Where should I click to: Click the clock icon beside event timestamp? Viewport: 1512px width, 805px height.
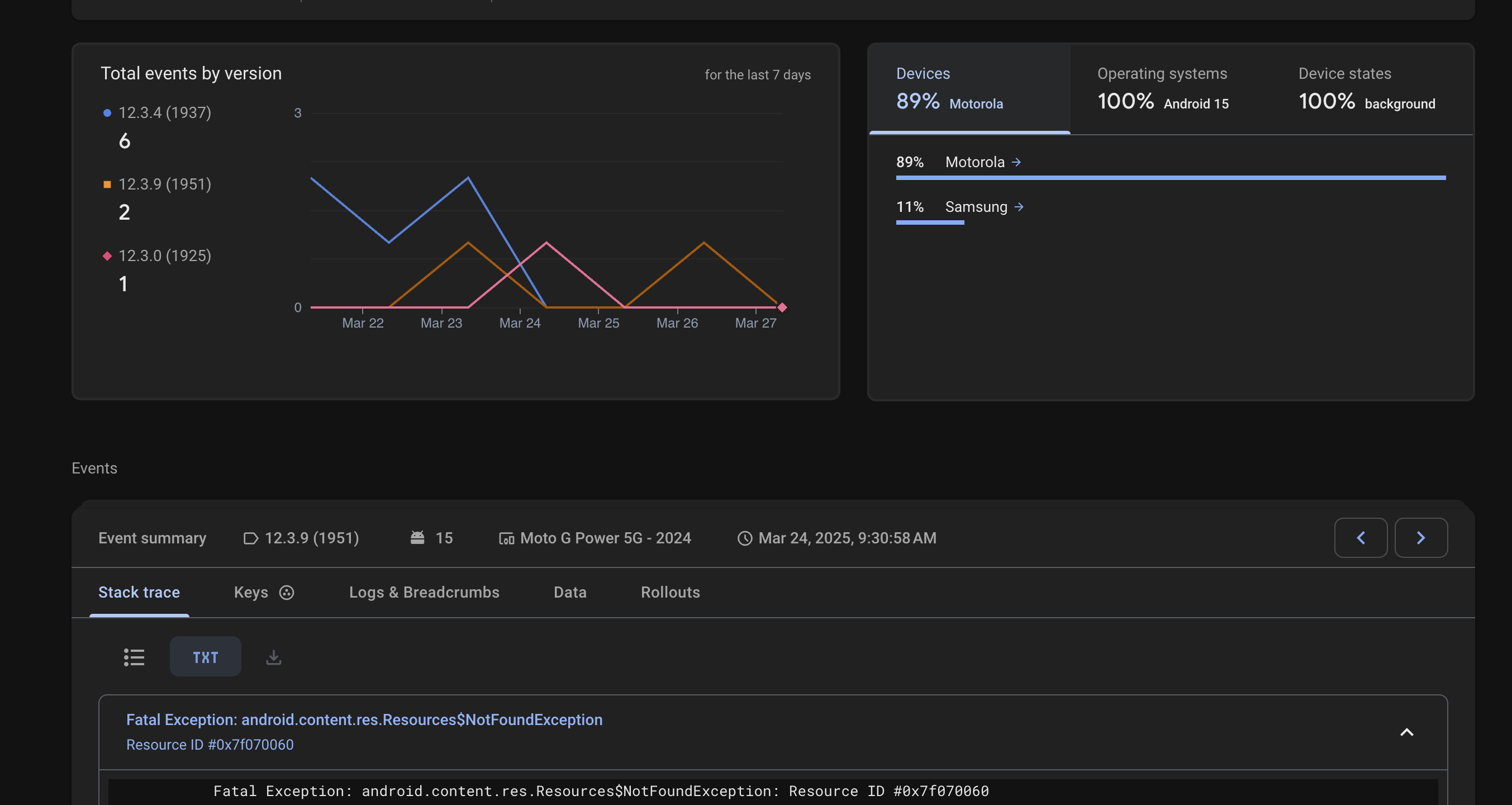[x=744, y=538]
